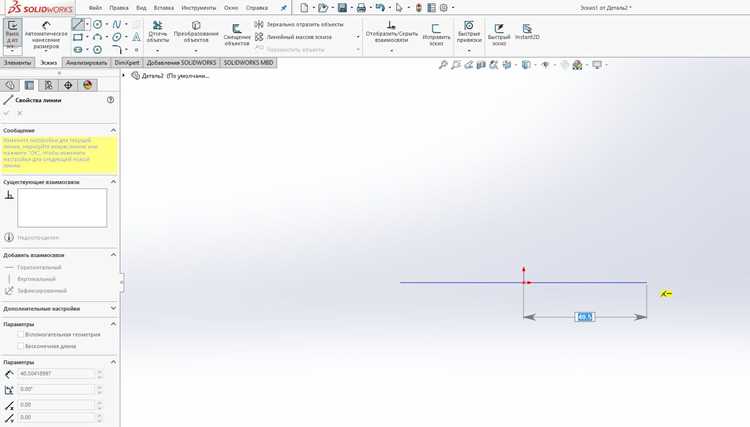Click the Offset Entities tool
This screenshot has height=427, width=750.
click(x=237, y=35)
